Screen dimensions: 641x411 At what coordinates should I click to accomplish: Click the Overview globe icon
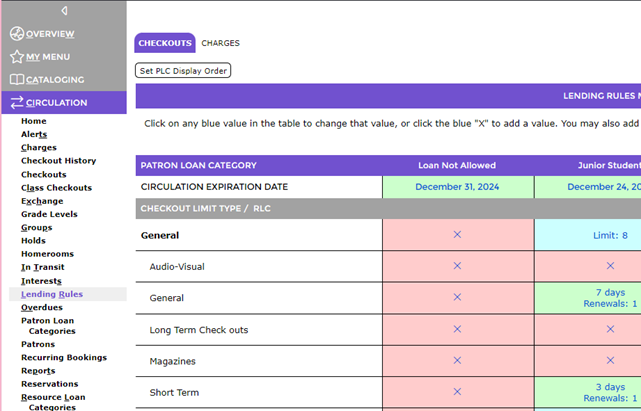pos(17,34)
